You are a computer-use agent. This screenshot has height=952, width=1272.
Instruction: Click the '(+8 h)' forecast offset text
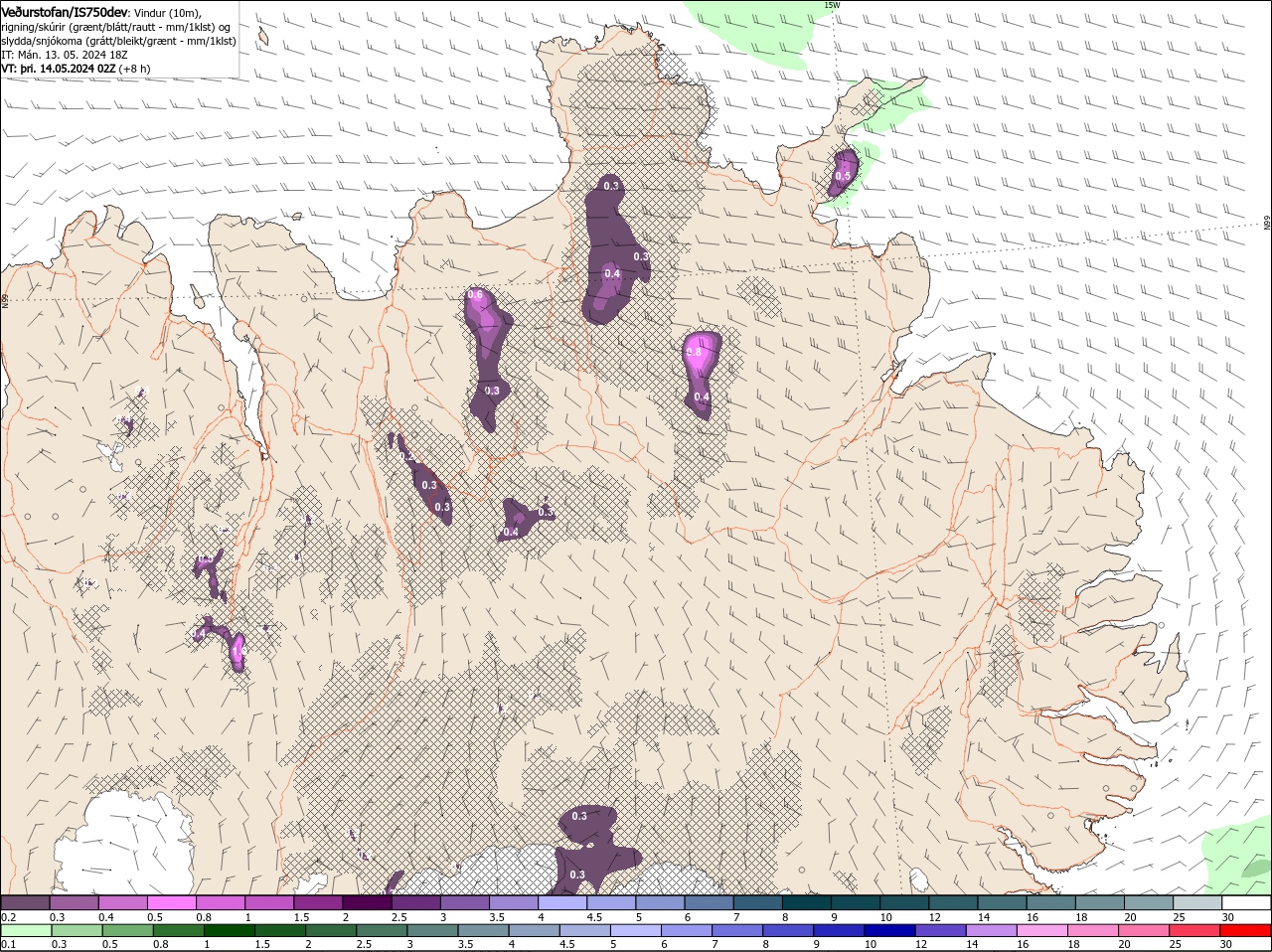[x=134, y=69]
